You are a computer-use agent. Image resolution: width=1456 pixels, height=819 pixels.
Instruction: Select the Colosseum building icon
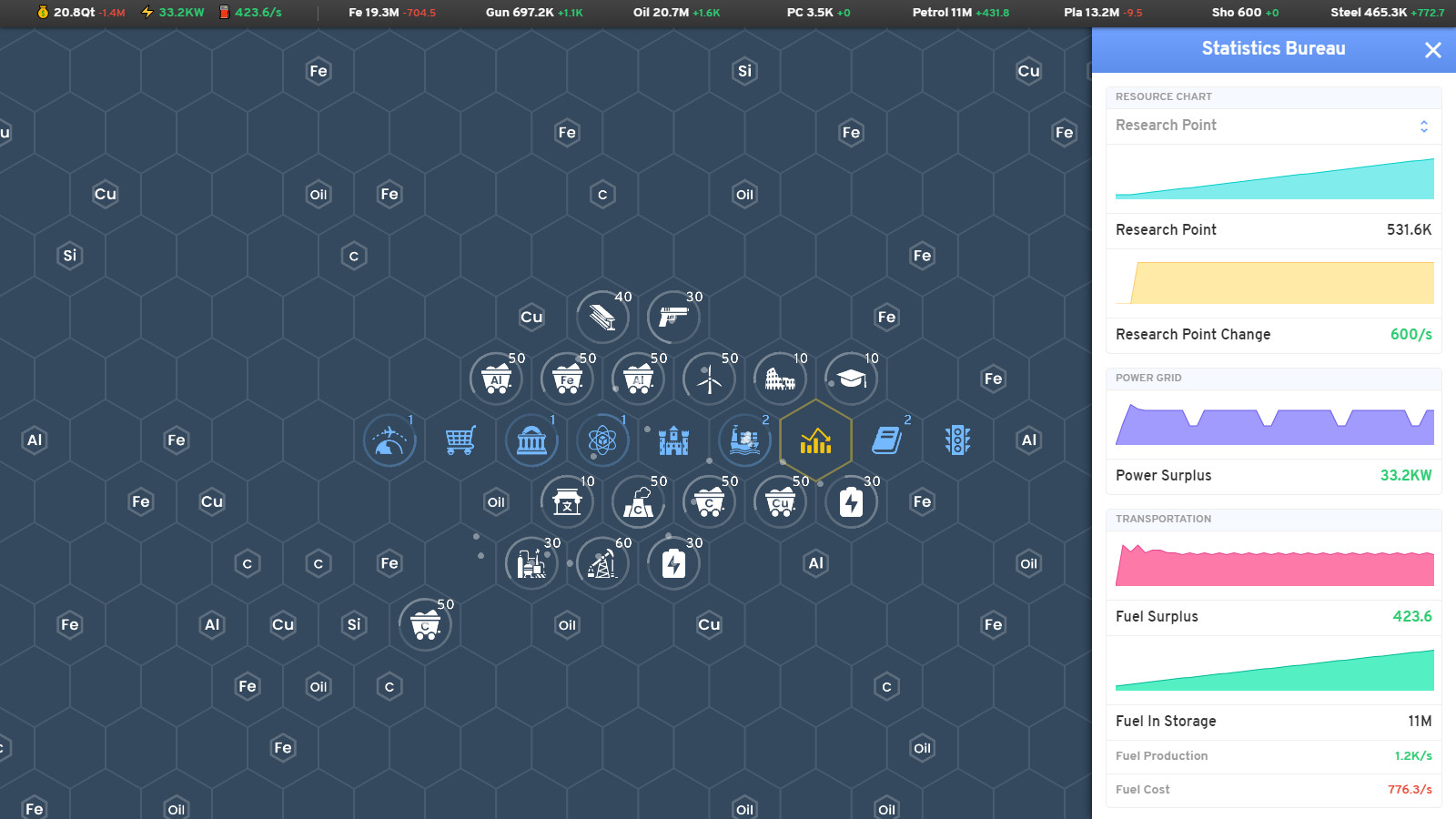point(780,379)
